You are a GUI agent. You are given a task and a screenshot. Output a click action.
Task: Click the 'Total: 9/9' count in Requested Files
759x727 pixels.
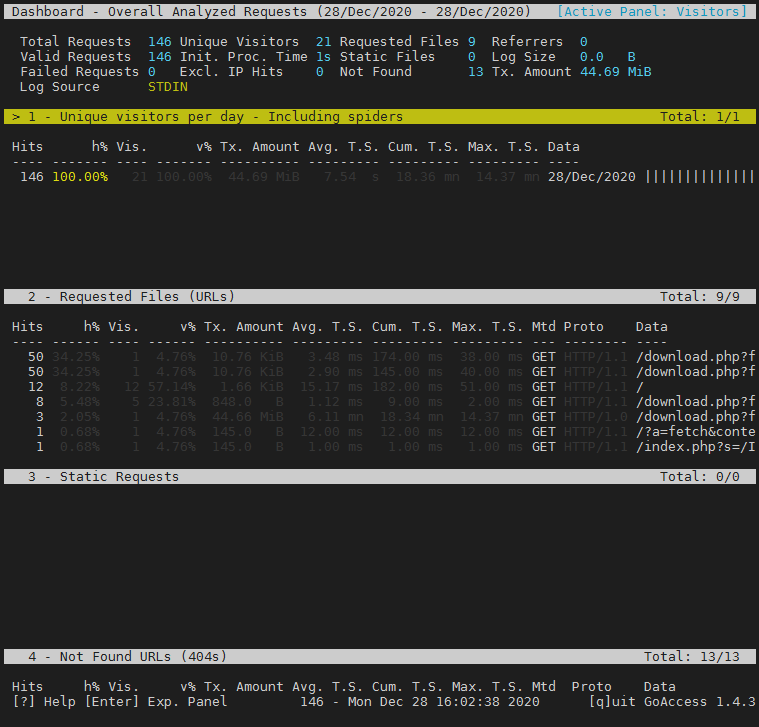click(699, 297)
